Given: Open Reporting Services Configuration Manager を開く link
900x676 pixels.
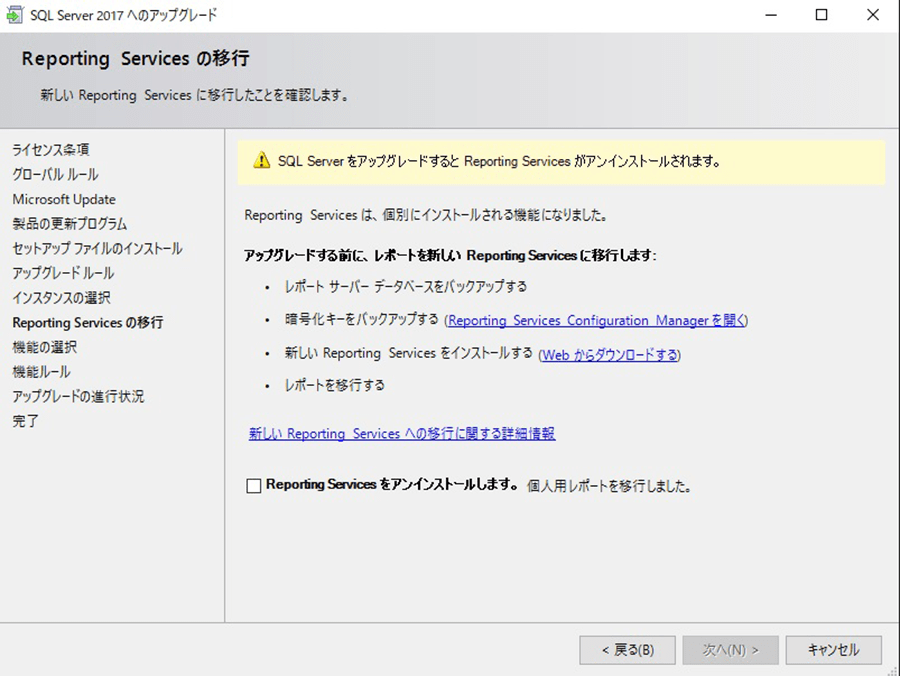Looking at the screenshot, I should click(596, 320).
